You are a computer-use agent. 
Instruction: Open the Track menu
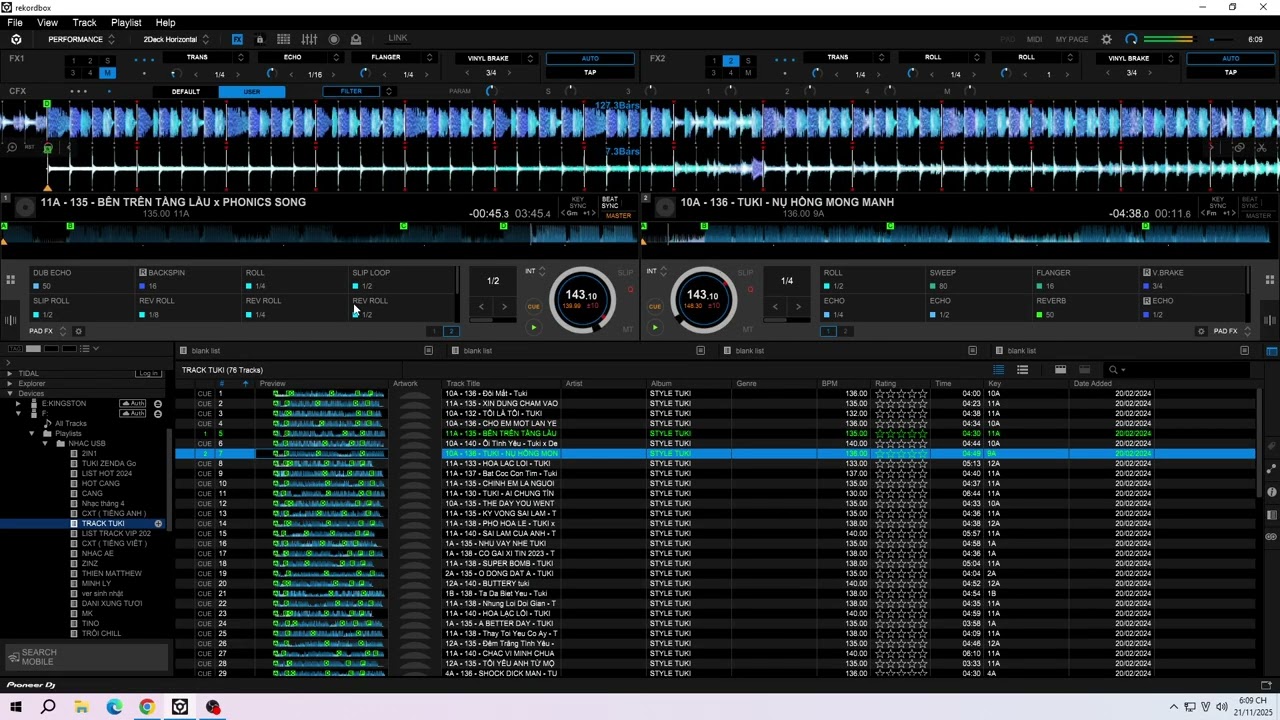(x=85, y=22)
